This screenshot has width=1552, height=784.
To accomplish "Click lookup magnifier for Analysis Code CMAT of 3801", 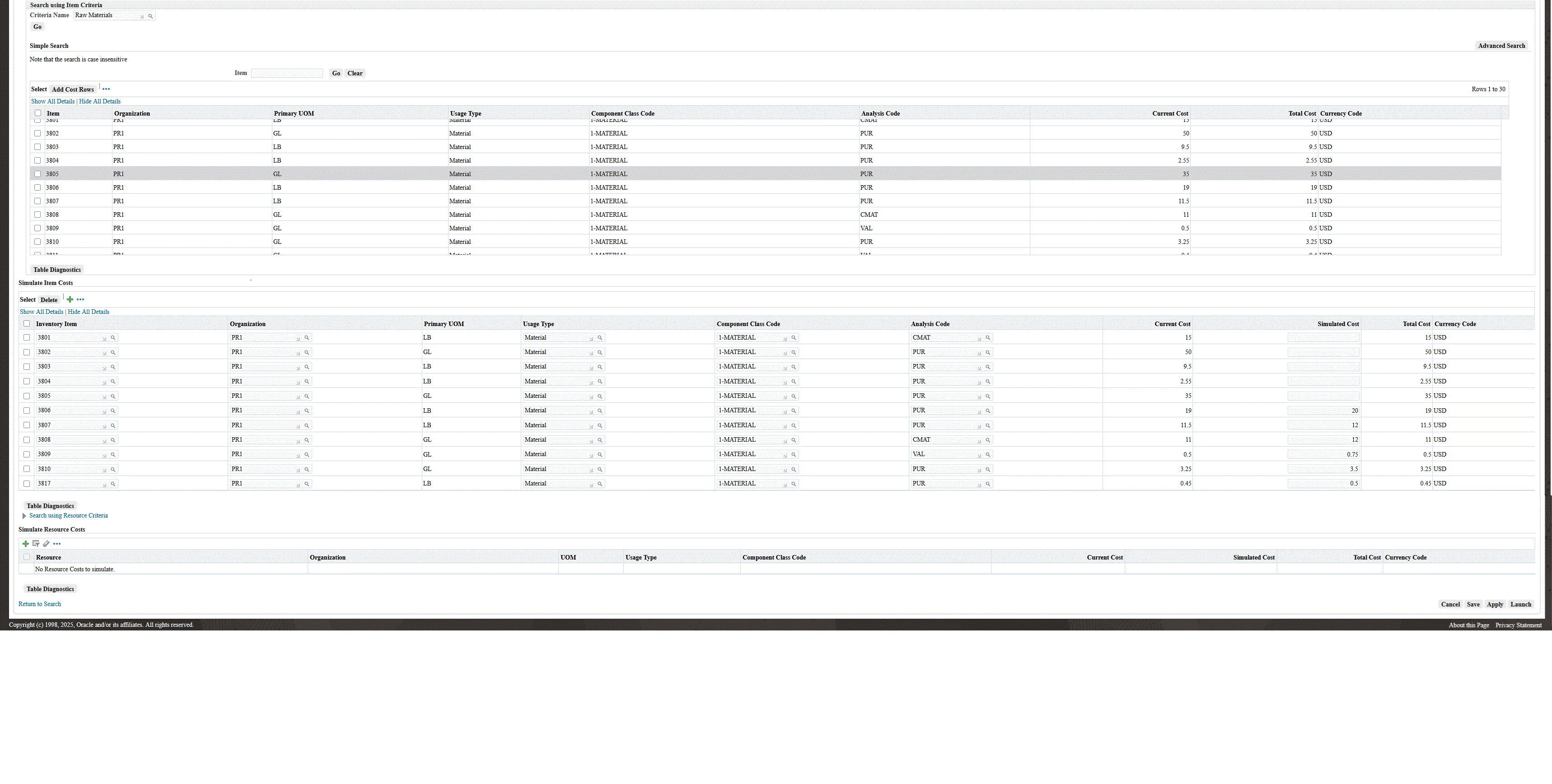I will 987,338.
